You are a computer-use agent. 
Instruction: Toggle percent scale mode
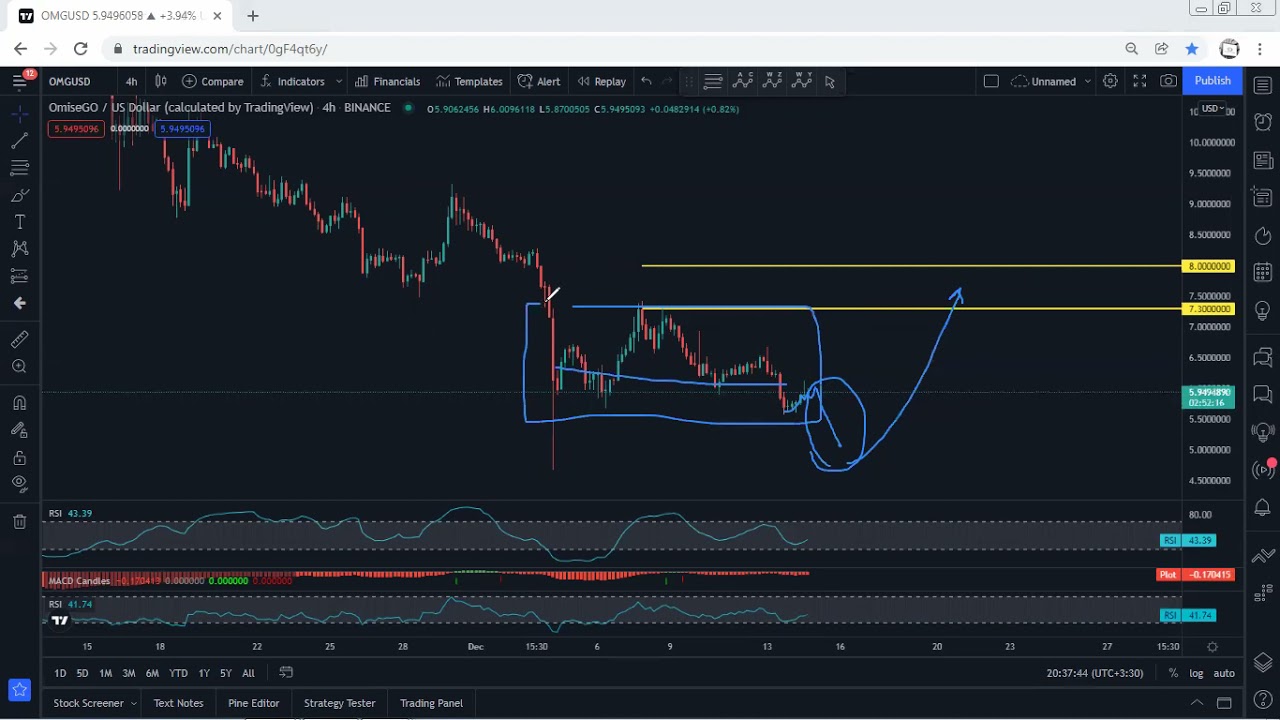pyautogui.click(x=1173, y=673)
